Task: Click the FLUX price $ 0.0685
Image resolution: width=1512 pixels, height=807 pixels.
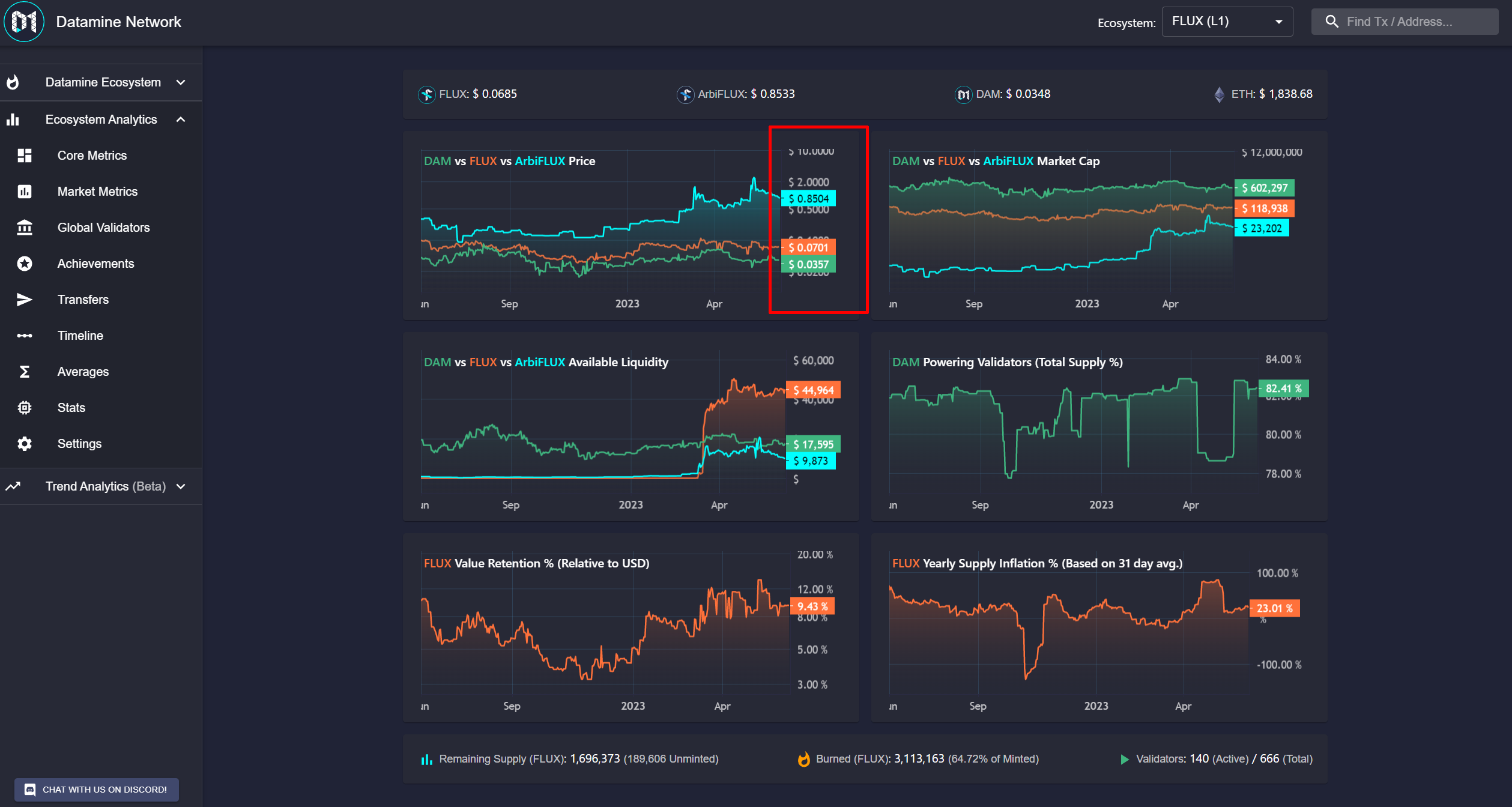Action: point(495,94)
